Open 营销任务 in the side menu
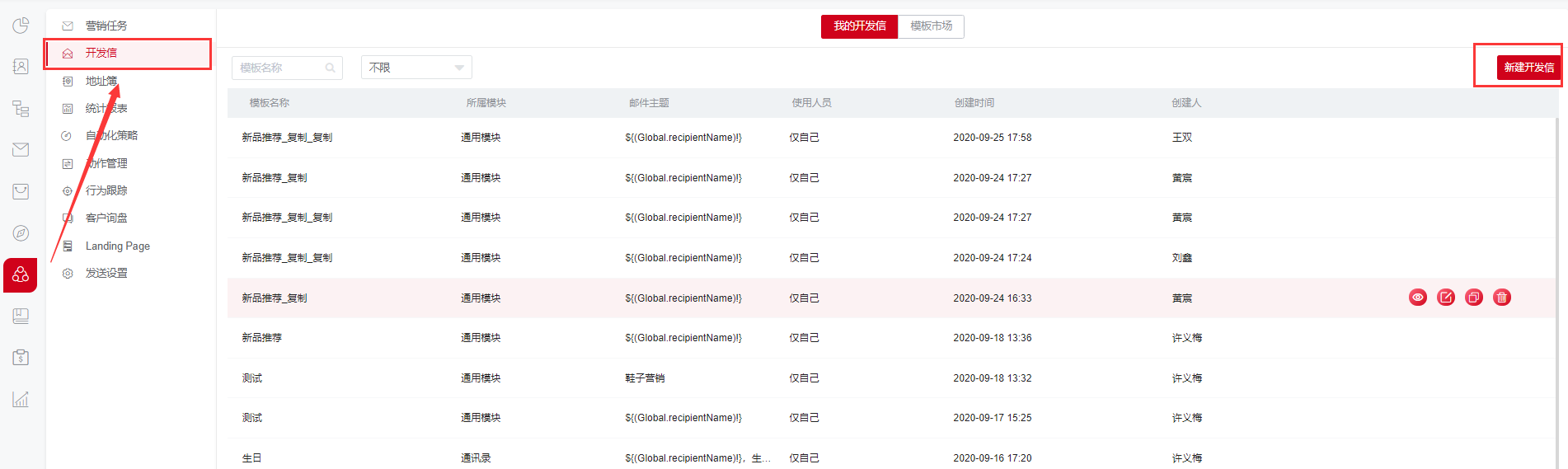 pos(106,26)
